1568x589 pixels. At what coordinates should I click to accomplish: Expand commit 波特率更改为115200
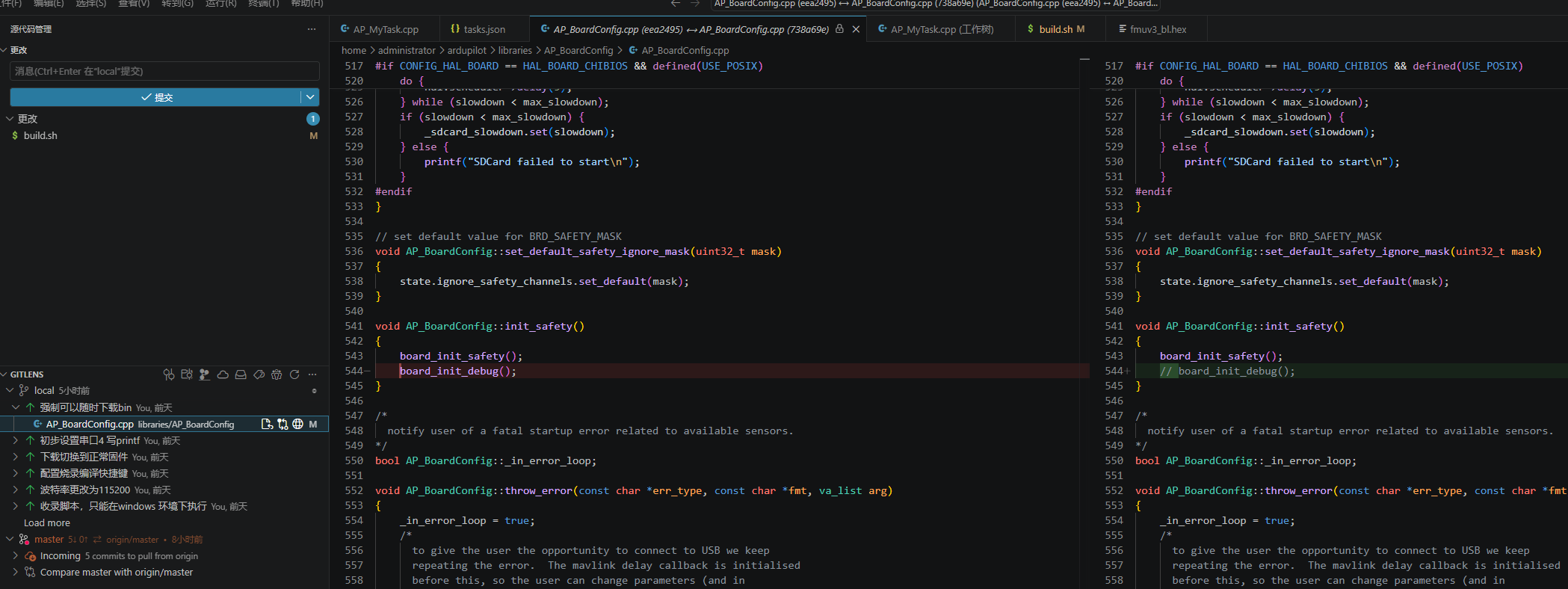(x=16, y=490)
